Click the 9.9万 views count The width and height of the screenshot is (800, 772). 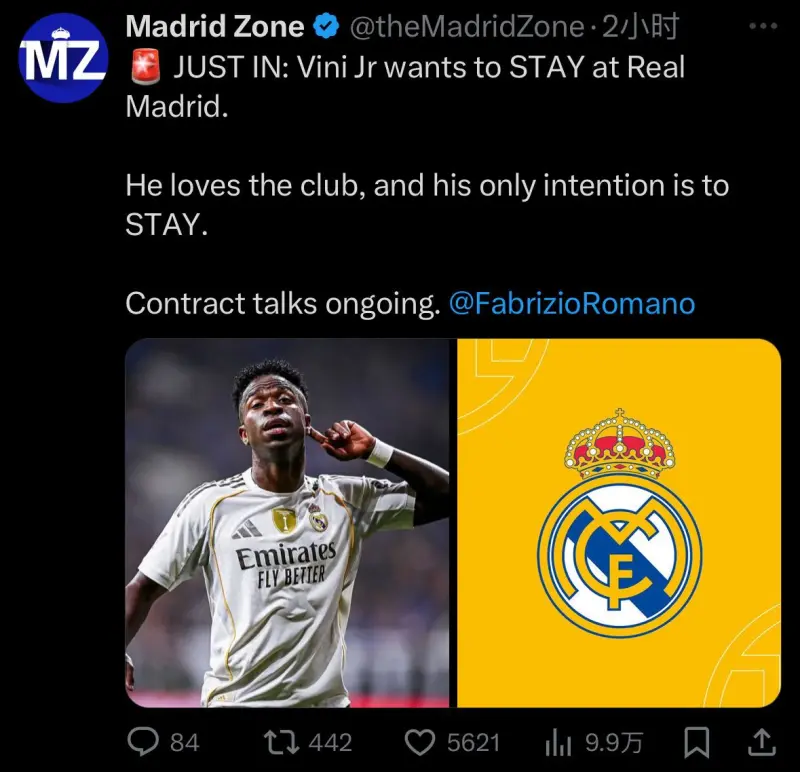614,742
